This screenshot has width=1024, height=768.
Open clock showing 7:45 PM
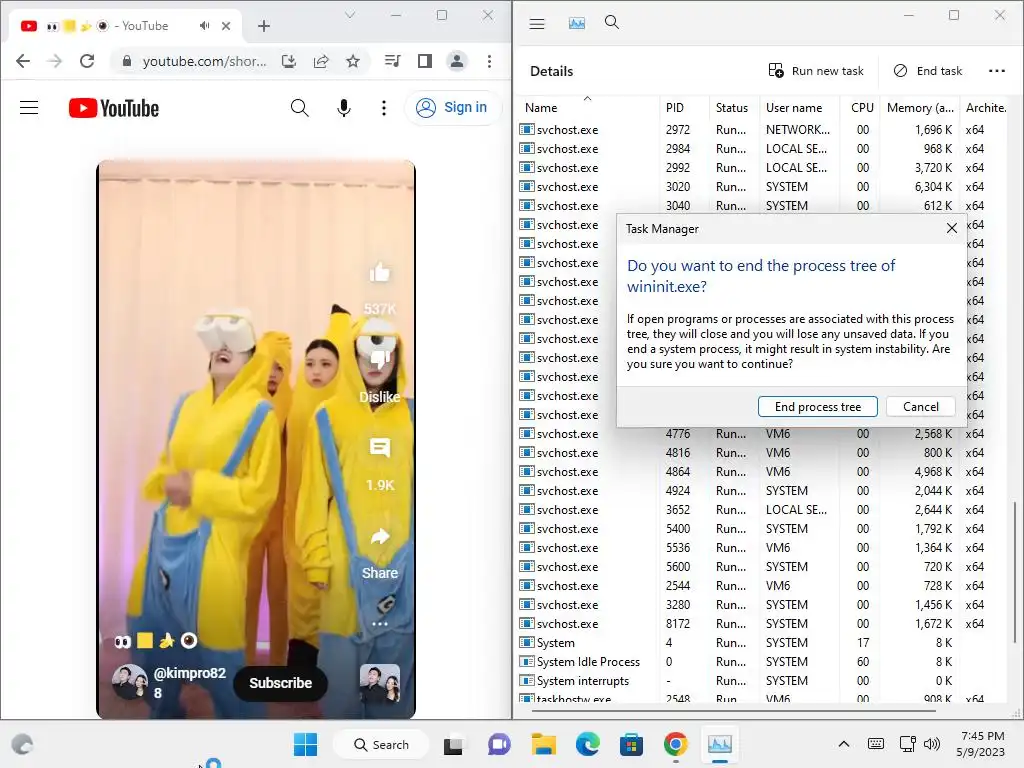point(981,744)
